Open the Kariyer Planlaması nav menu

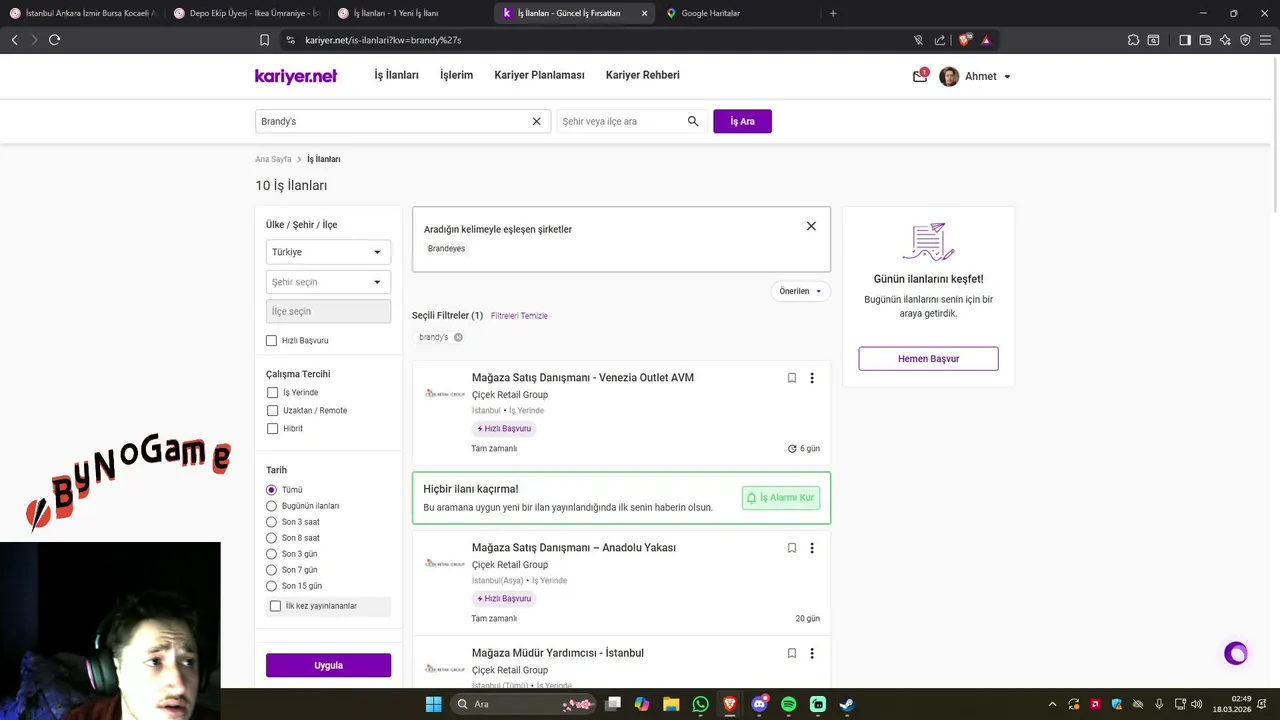pyautogui.click(x=539, y=75)
